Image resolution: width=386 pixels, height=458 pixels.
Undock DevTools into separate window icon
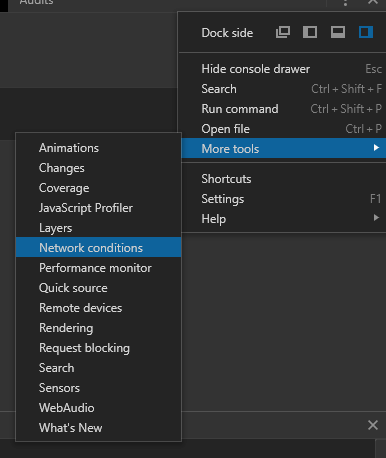[x=283, y=32]
